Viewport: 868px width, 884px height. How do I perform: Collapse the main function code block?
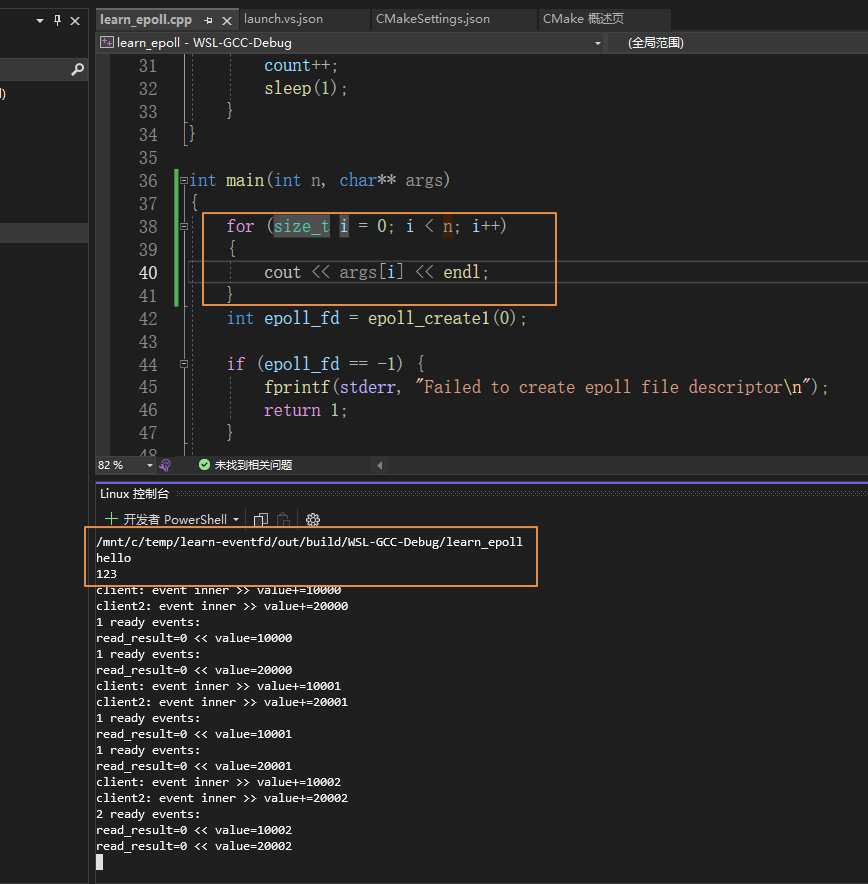182,179
